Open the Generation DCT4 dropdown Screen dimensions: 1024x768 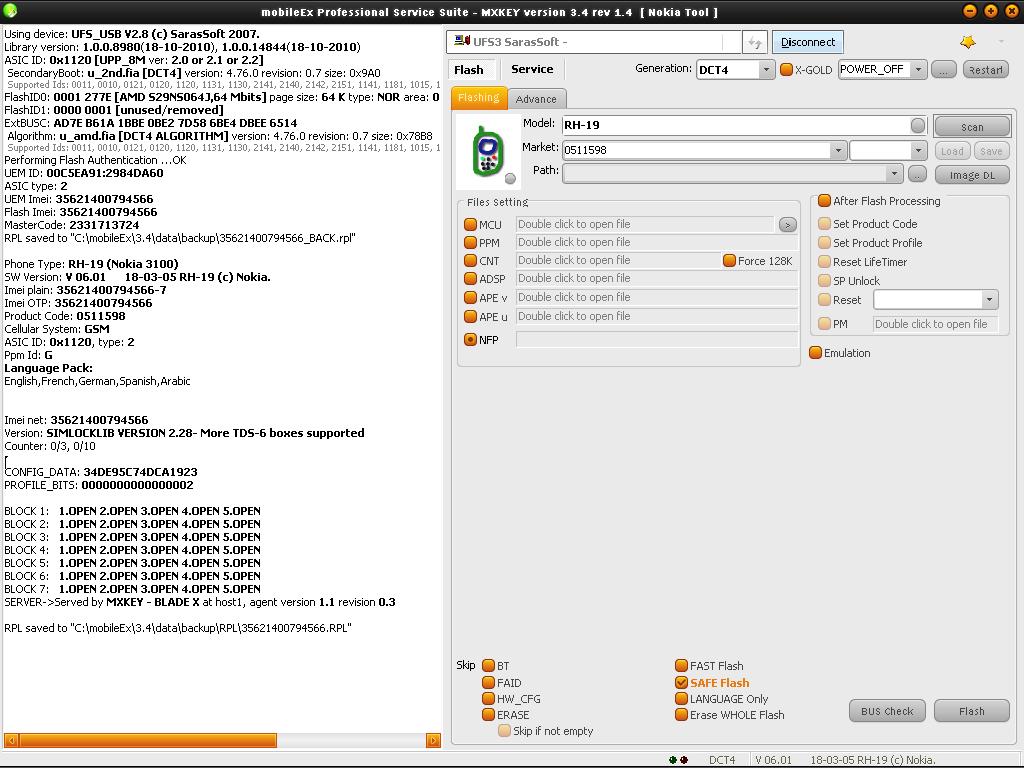tap(766, 69)
